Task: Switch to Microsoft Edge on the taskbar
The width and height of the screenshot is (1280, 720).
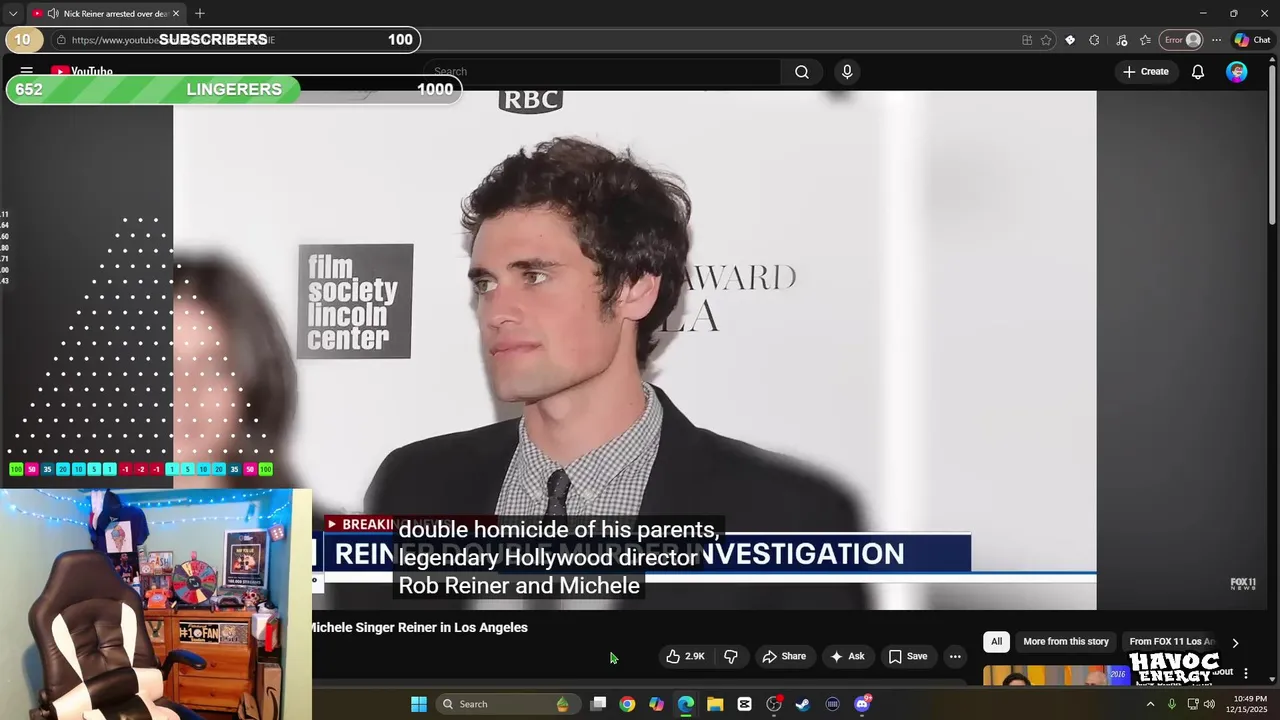Action: click(x=686, y=704)
